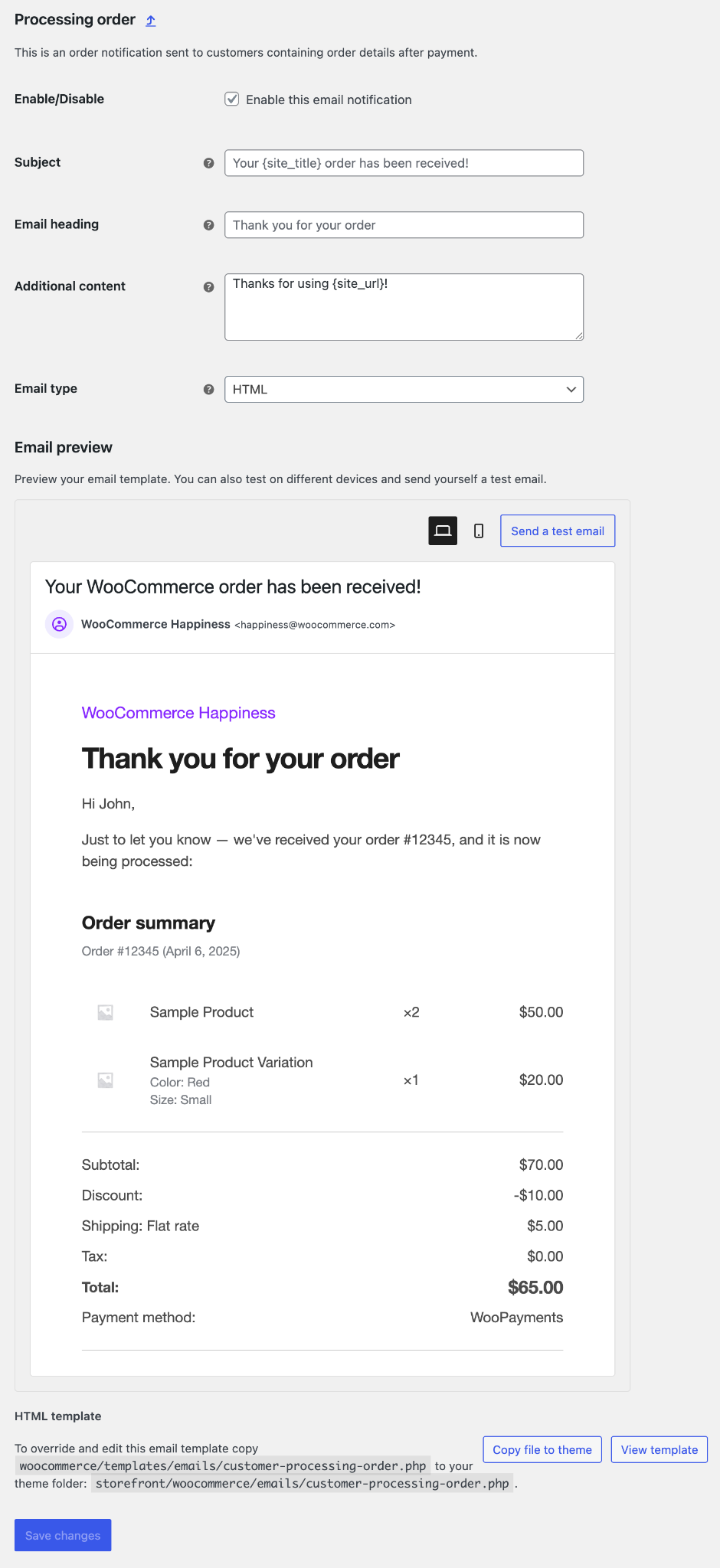The width and height of the screenshot is (720, 1568).
Task: Click the WooCommerce Happiness store link
Action: coord(178,713)
